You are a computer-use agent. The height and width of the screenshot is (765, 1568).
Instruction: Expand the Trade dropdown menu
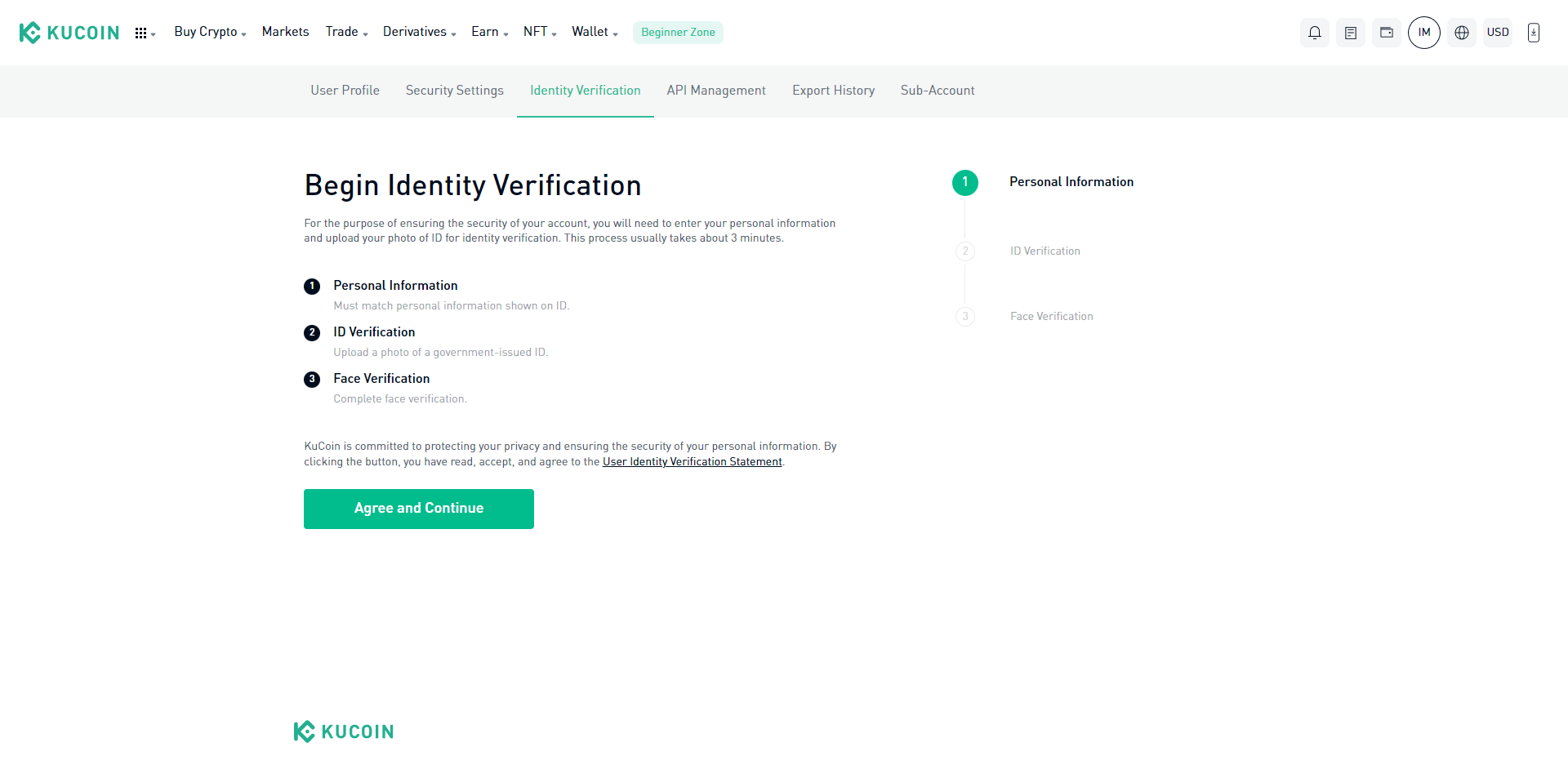coord(346,32)
